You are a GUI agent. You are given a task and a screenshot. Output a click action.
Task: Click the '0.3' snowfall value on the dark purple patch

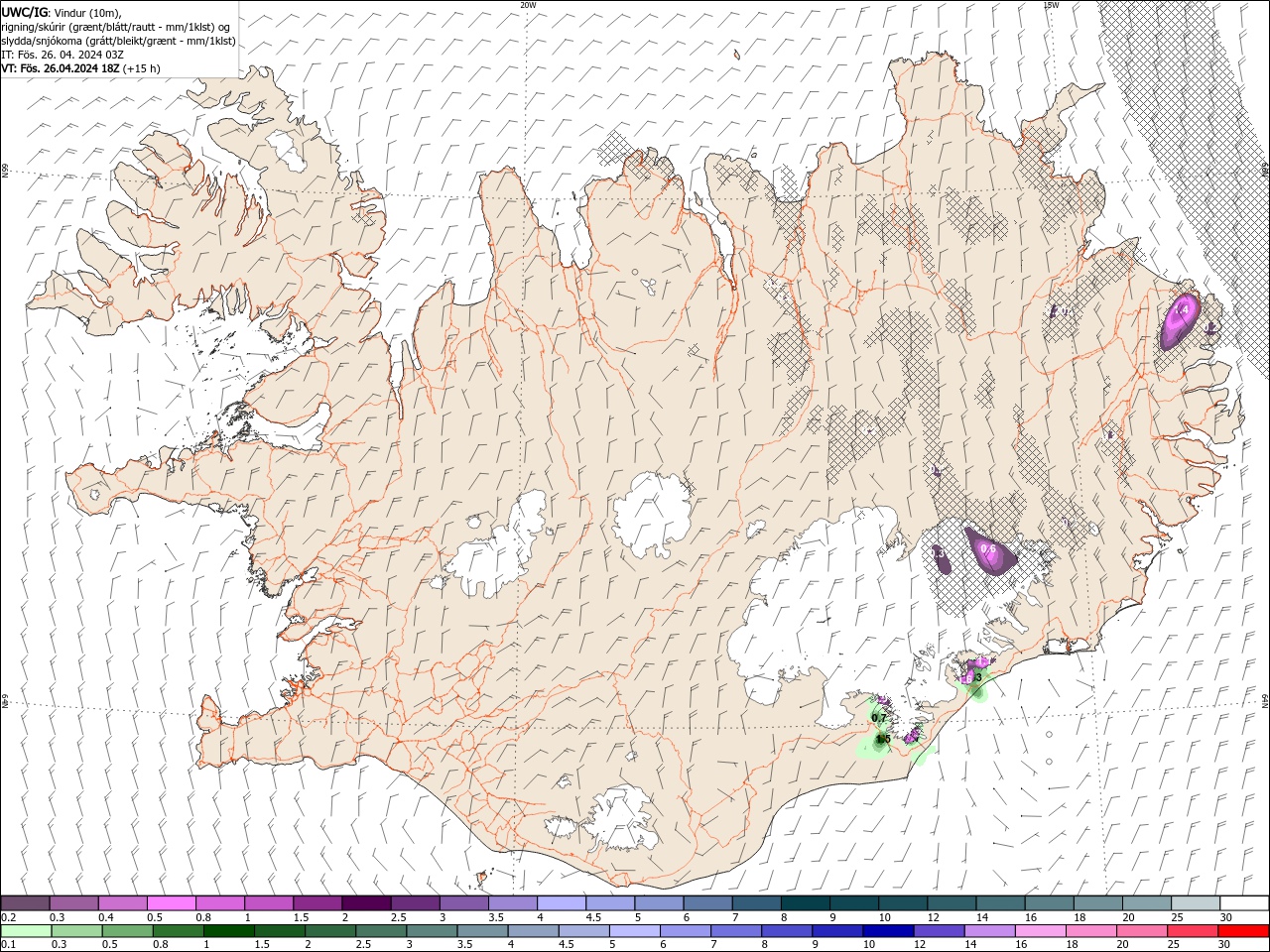(937, 552)
